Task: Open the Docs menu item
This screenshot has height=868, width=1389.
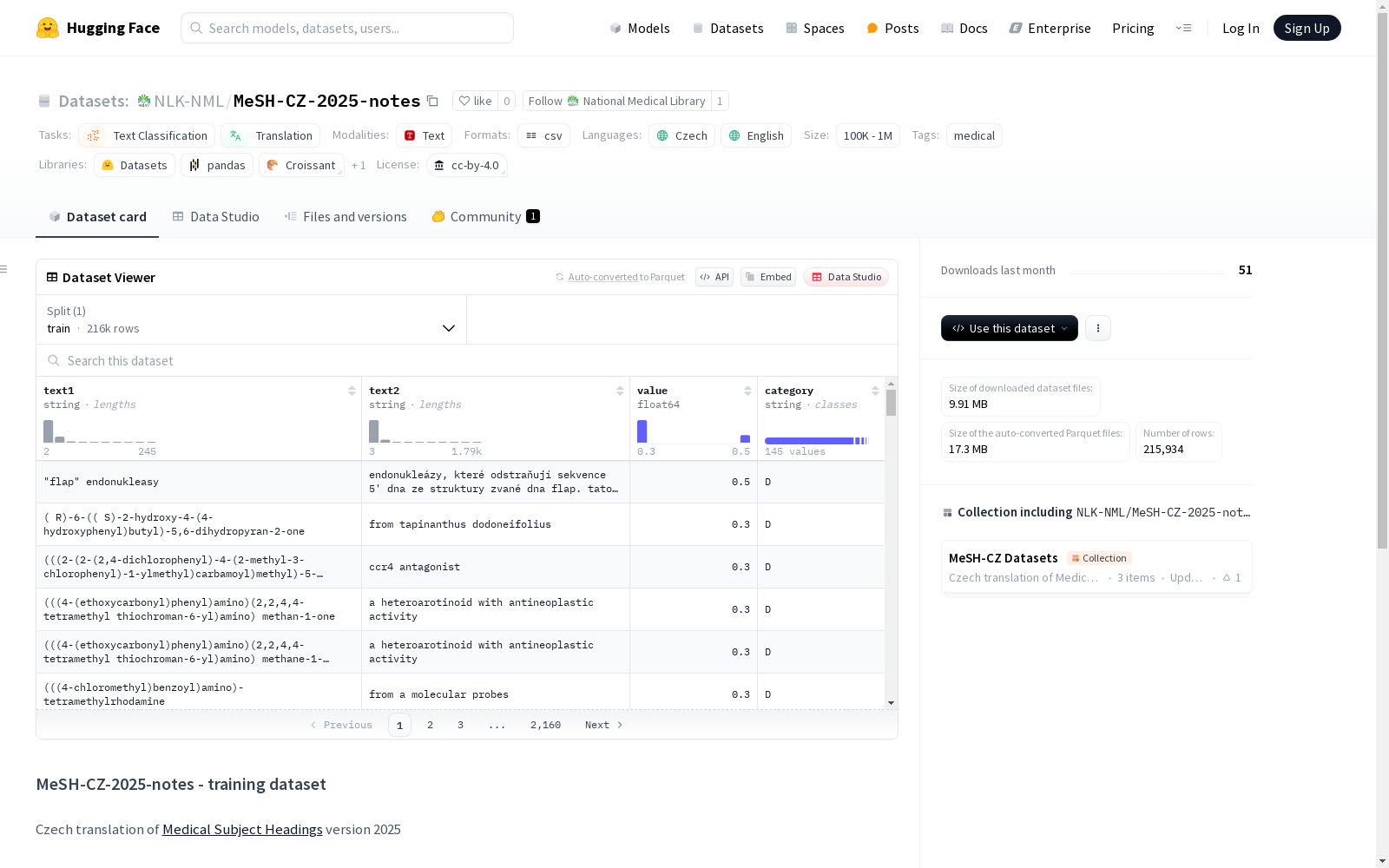Action: click(x=964, y=28)
